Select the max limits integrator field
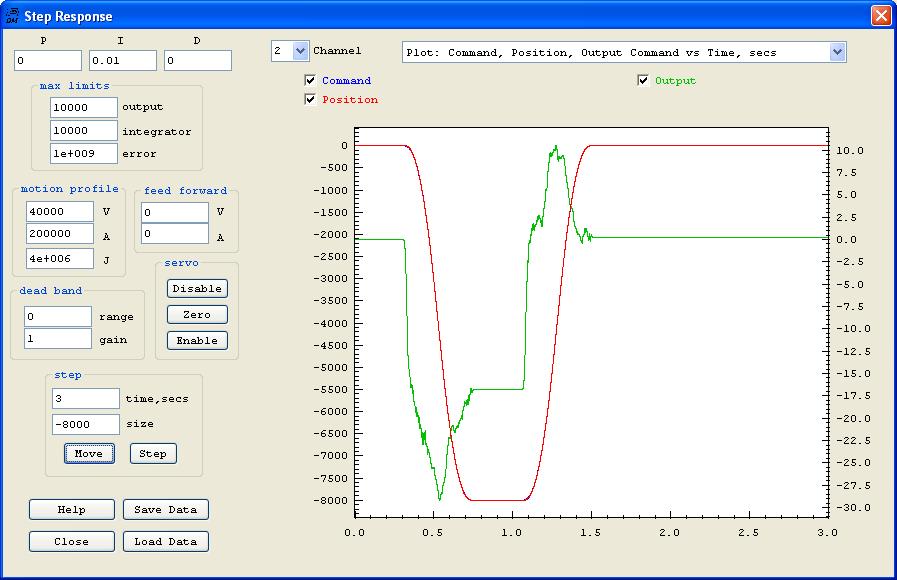Viewport: 897px width, 580px height. coord(84,130)
